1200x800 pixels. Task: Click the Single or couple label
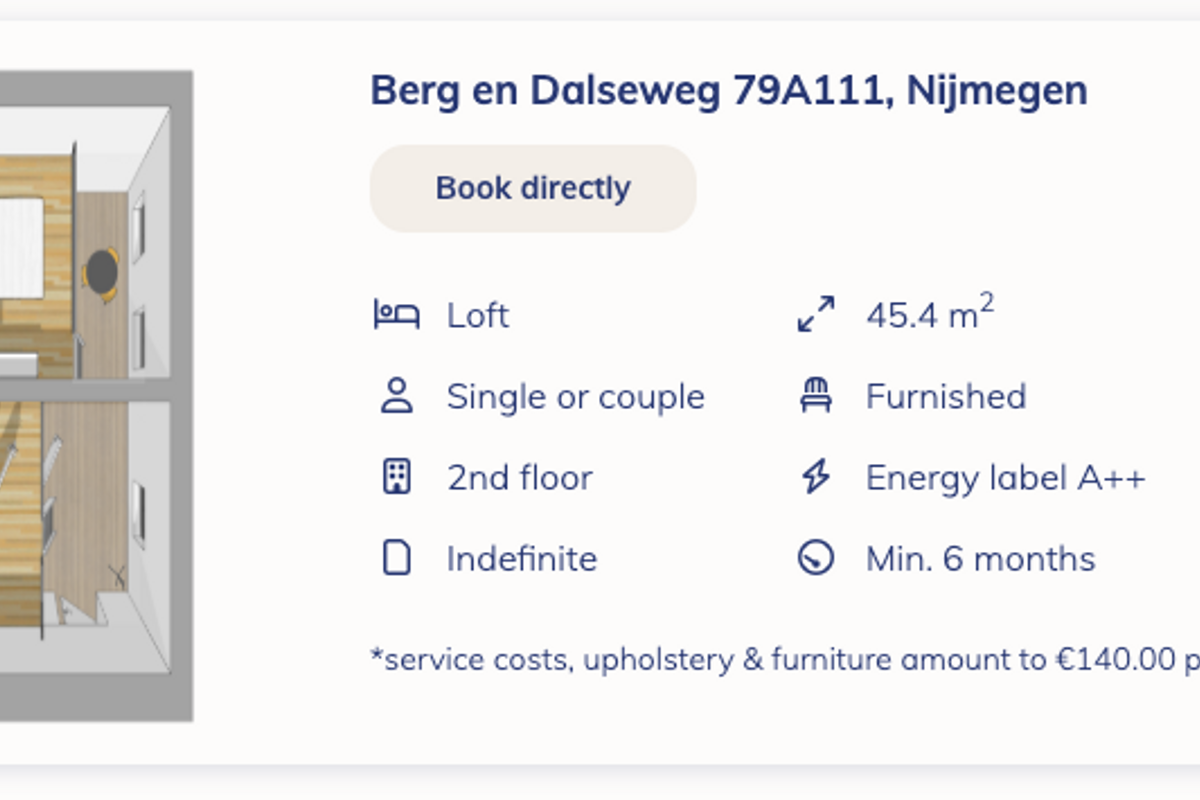pos(575,397)
